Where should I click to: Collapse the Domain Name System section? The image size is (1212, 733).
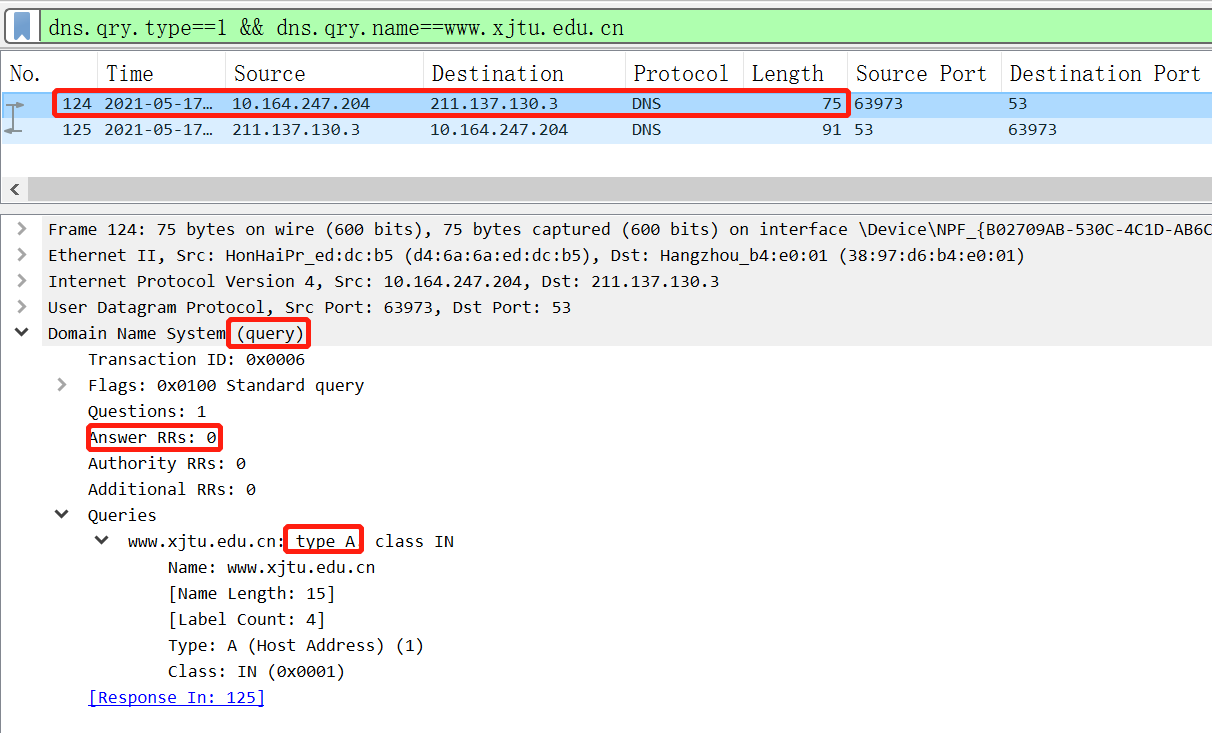click(22, 332)
